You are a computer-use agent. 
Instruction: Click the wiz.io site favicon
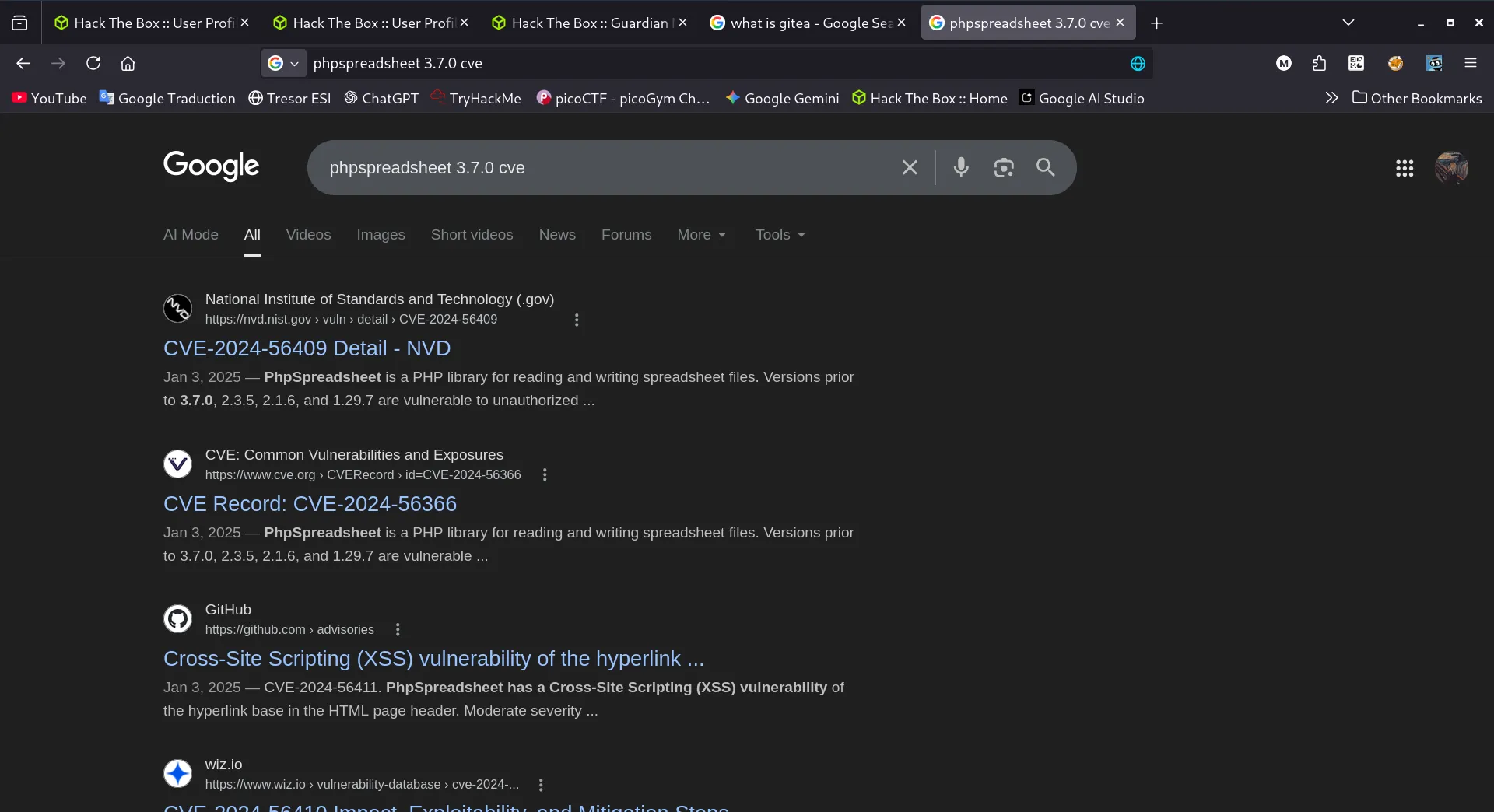[178, 773]
